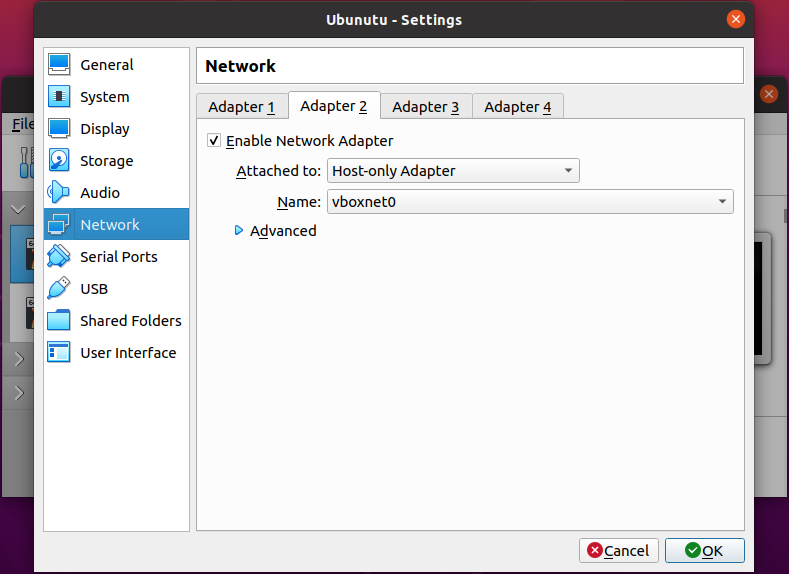Close the Ubuntu Settings dialog
The height and width of the screenshot is (574, 789).
(x=736, y=19)
